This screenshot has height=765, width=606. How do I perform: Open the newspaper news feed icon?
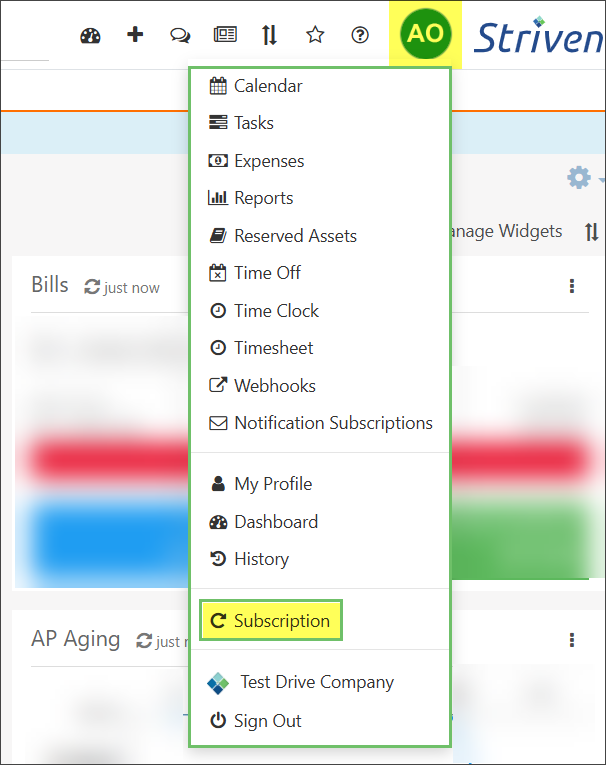225,35
